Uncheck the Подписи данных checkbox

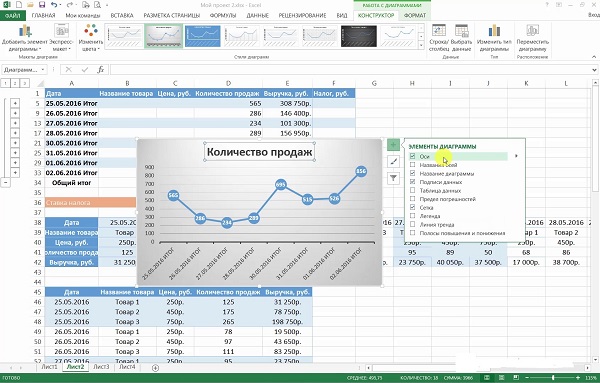(x=412, y=182)
